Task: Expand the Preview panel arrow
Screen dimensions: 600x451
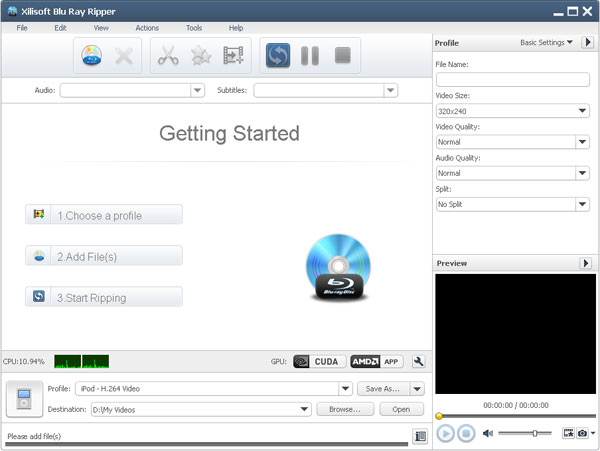Action: point(585,263)
